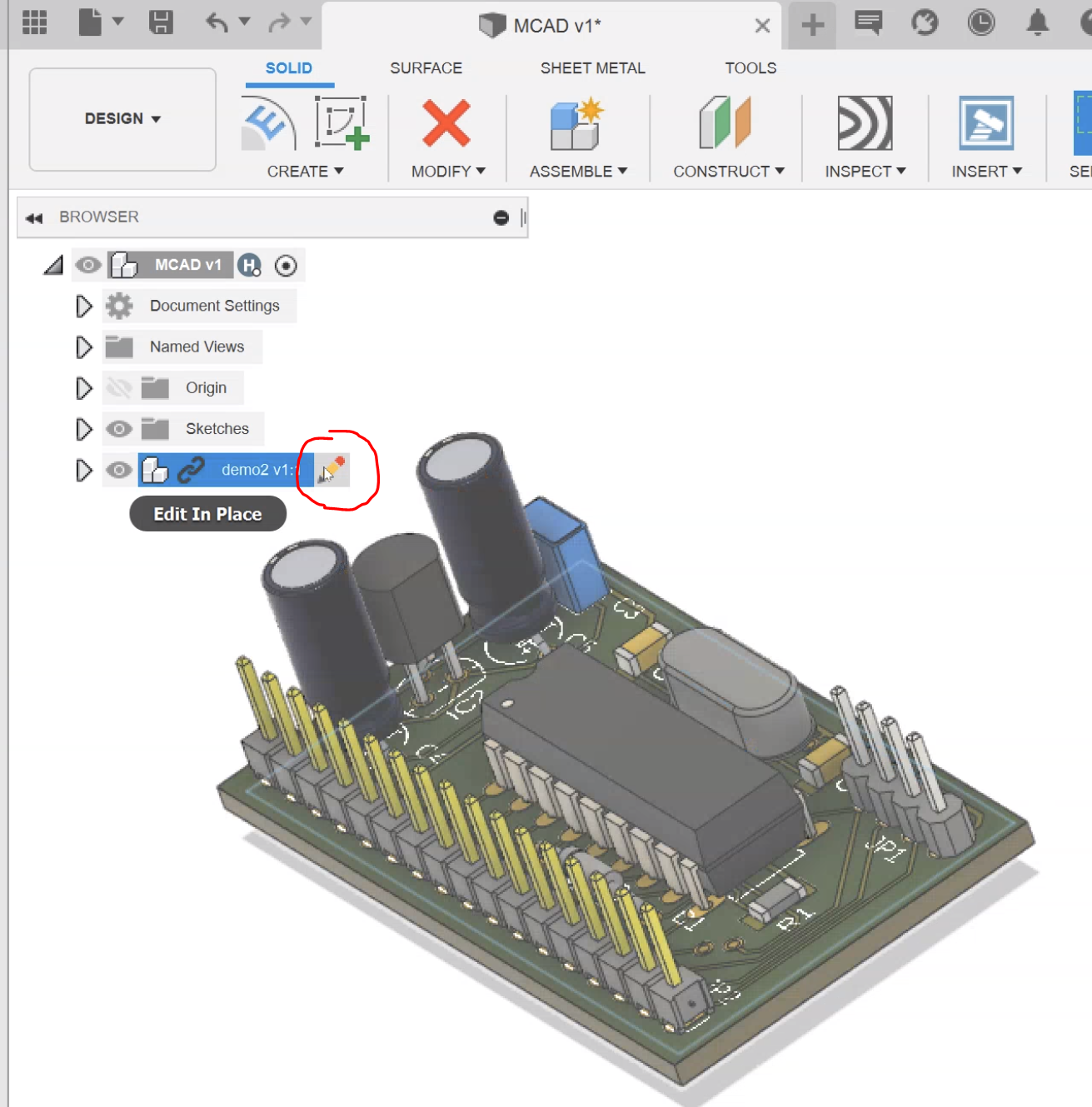Expand the Document Settings node

point(83,306)
